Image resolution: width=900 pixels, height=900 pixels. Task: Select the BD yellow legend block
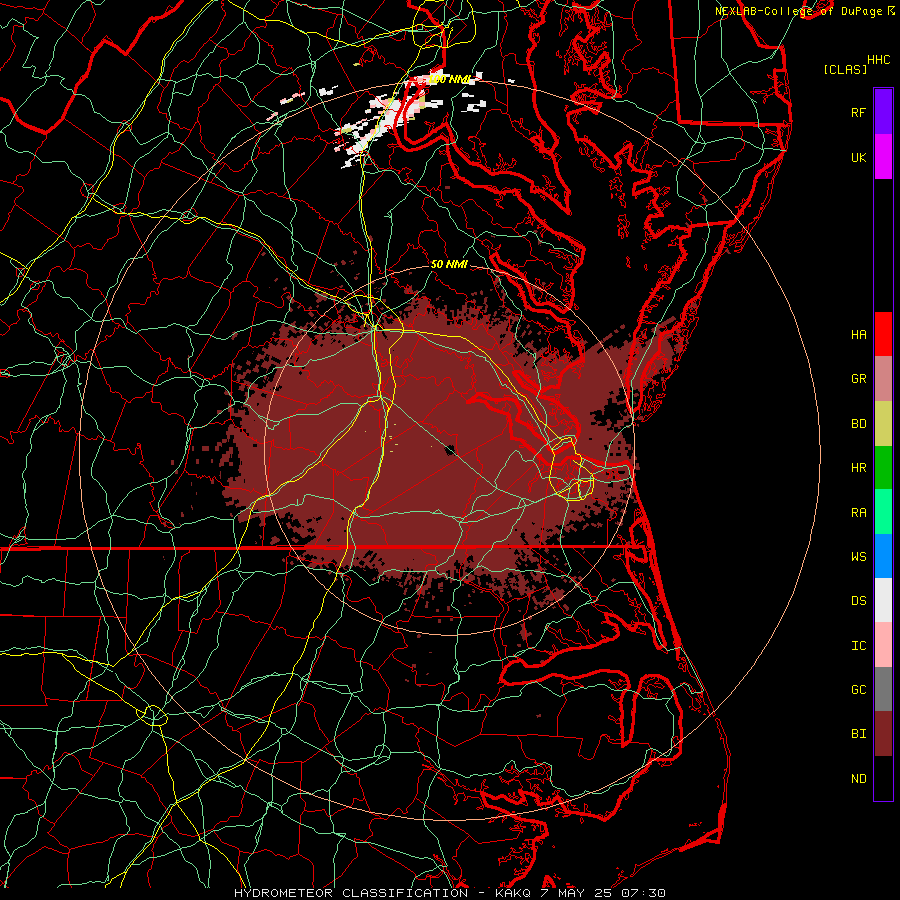pos(883,424)
